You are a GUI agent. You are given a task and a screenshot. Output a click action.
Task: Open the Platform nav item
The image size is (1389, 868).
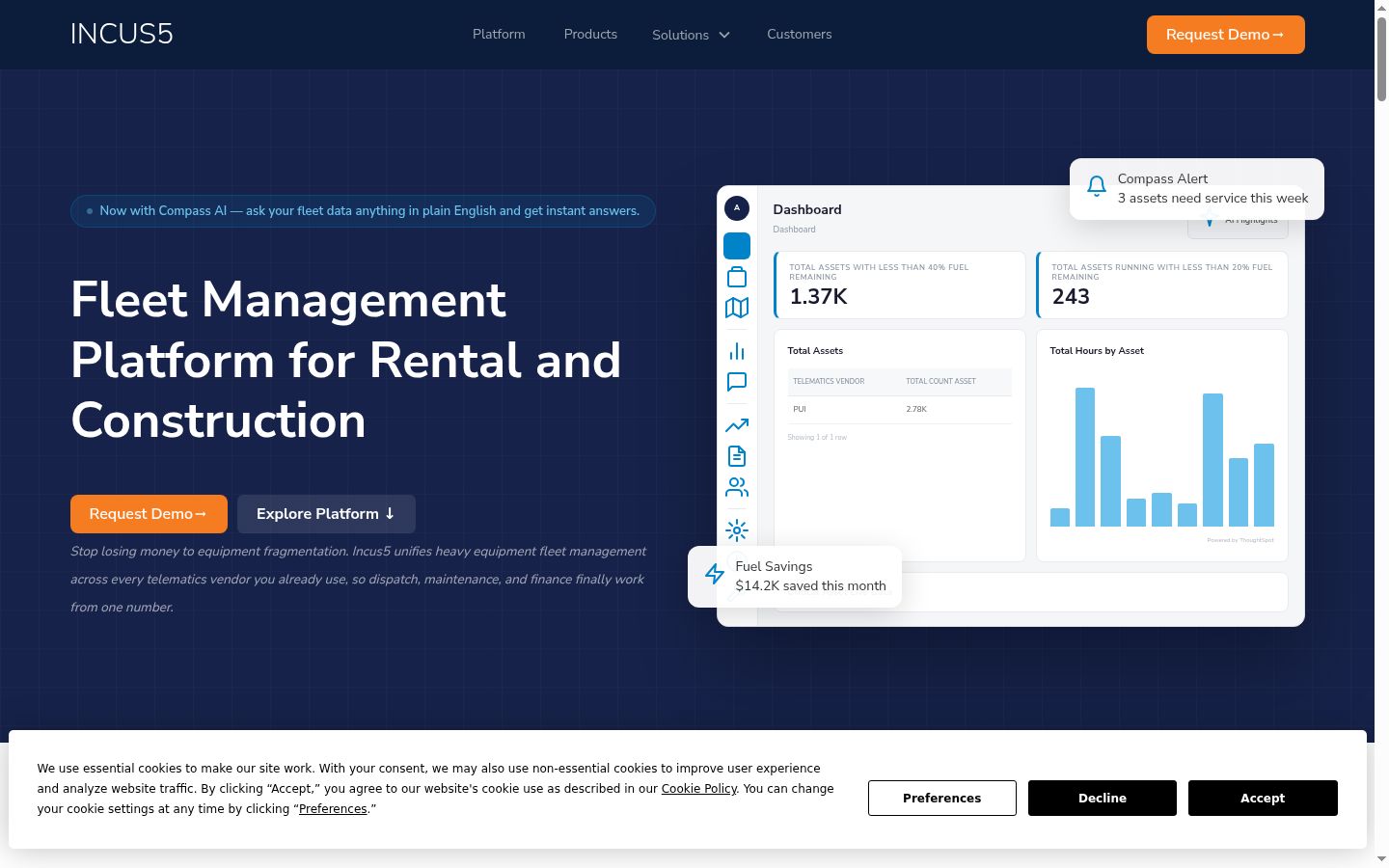tap(499, 34)
